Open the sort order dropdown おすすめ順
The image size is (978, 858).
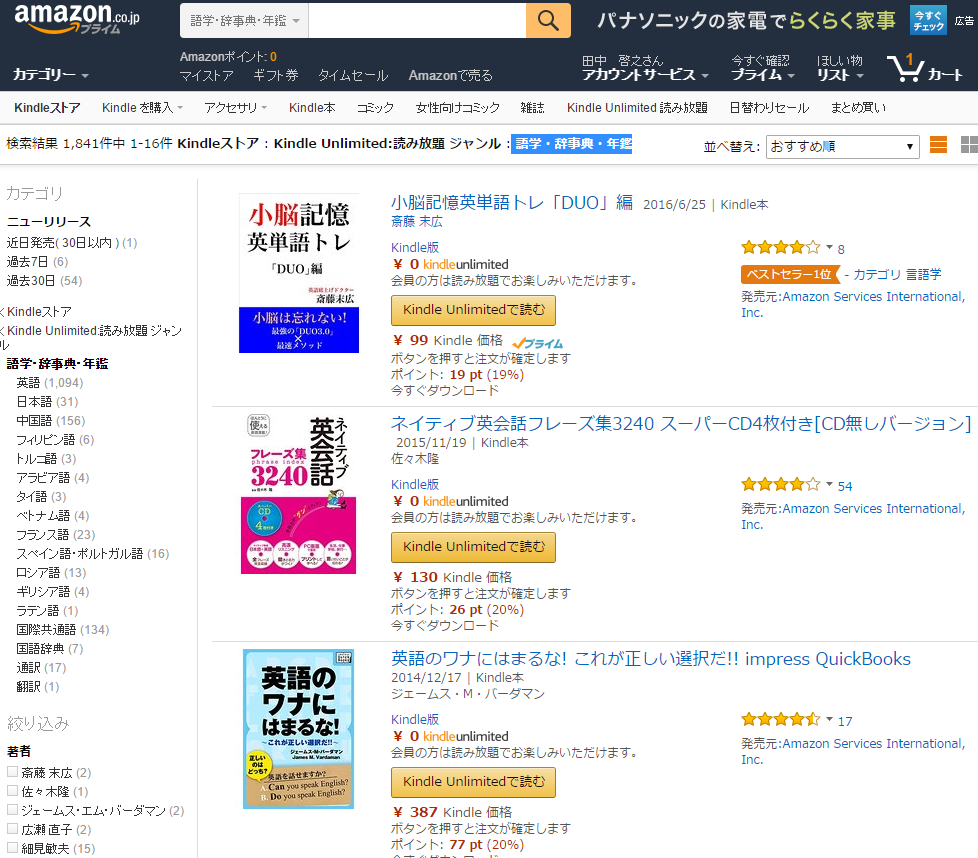(x=842, y=147)
